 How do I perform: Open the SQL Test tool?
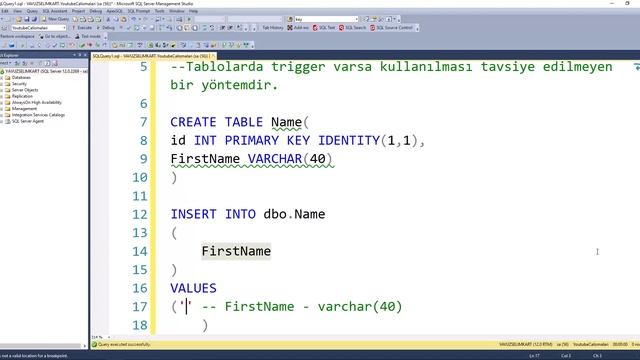click(x=324, y=28)
